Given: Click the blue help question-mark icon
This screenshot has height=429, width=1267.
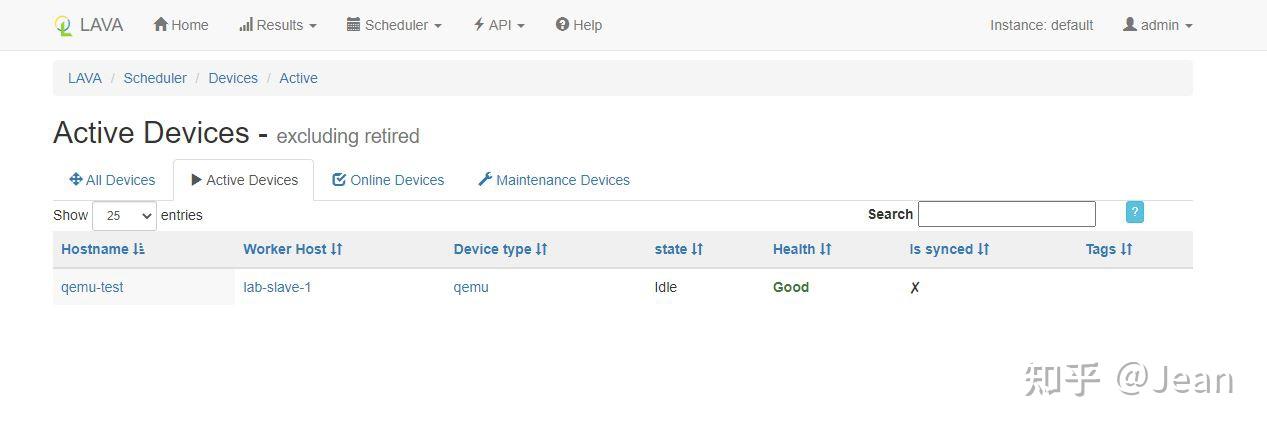Looking at the screenshot, I should 1134,212.
